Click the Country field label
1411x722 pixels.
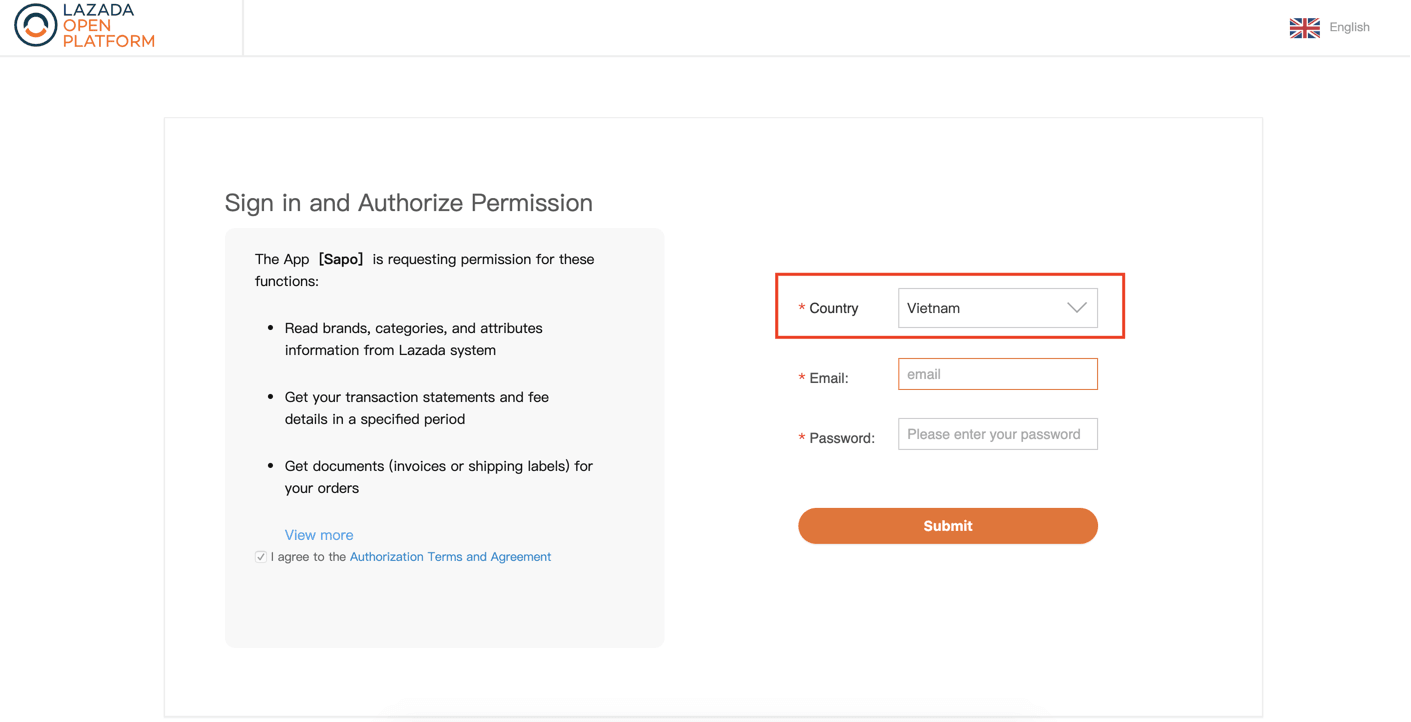833,308
